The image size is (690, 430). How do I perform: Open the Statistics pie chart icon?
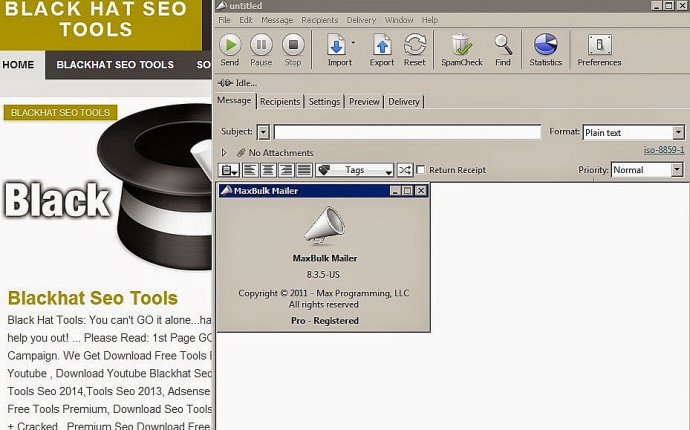pos(546,45)
